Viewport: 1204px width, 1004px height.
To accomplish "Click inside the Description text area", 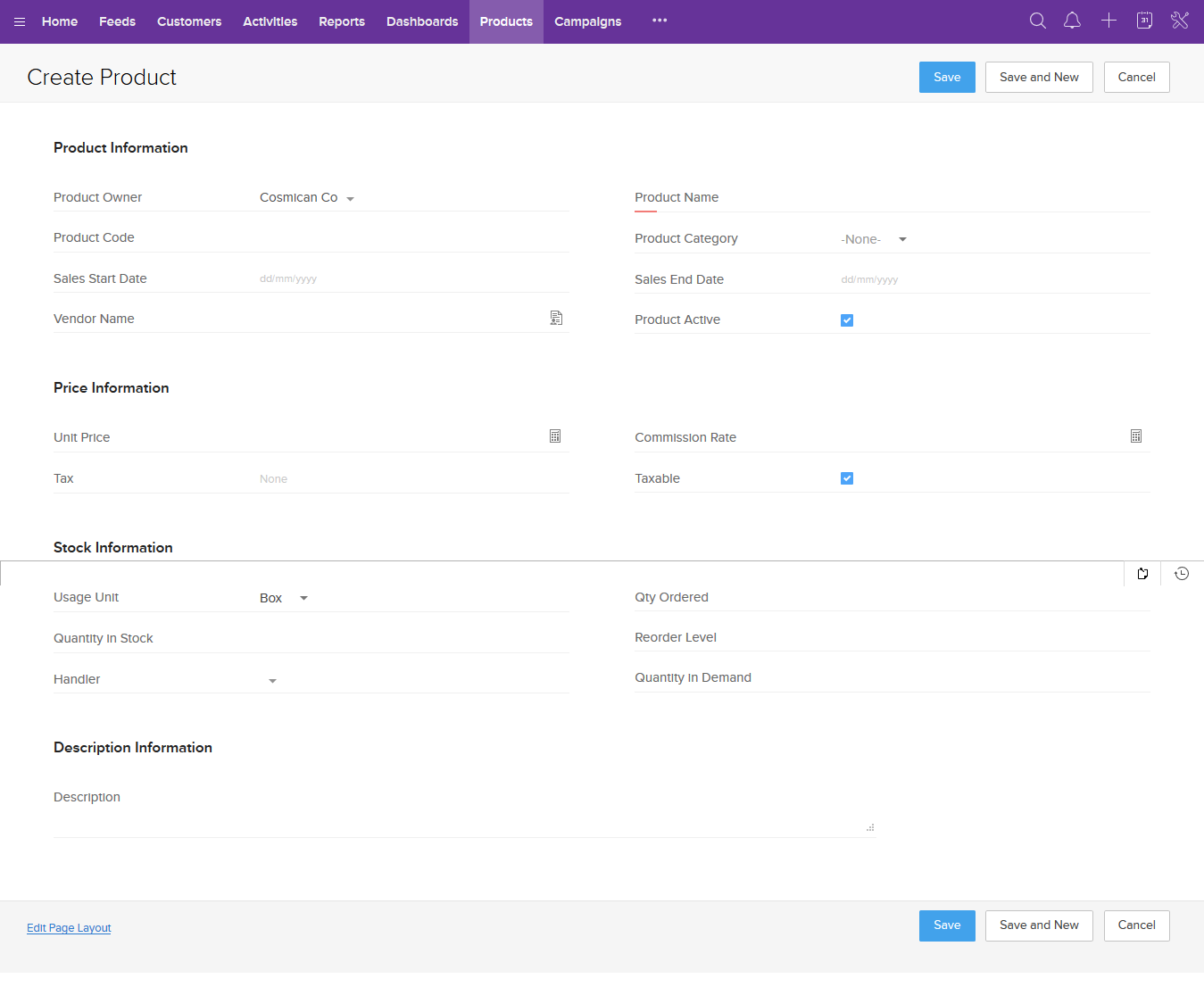I will click(x=568, y=810).
